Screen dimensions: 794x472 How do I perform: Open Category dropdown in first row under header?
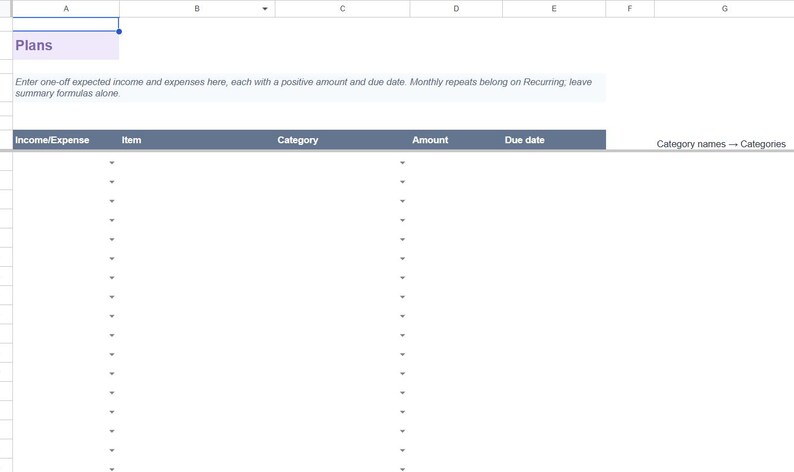[x=403, y=163]
